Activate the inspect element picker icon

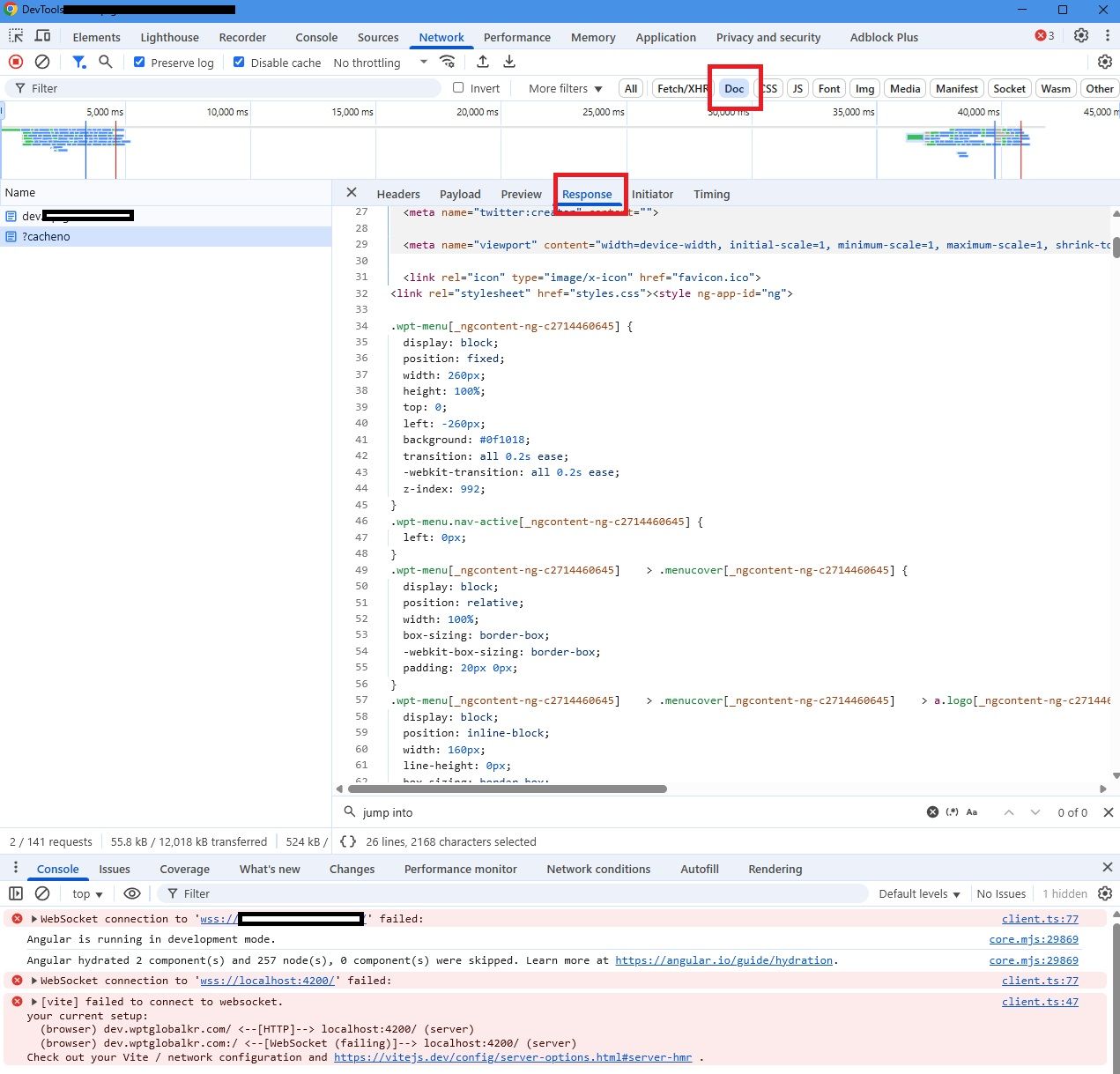point(16,36)
